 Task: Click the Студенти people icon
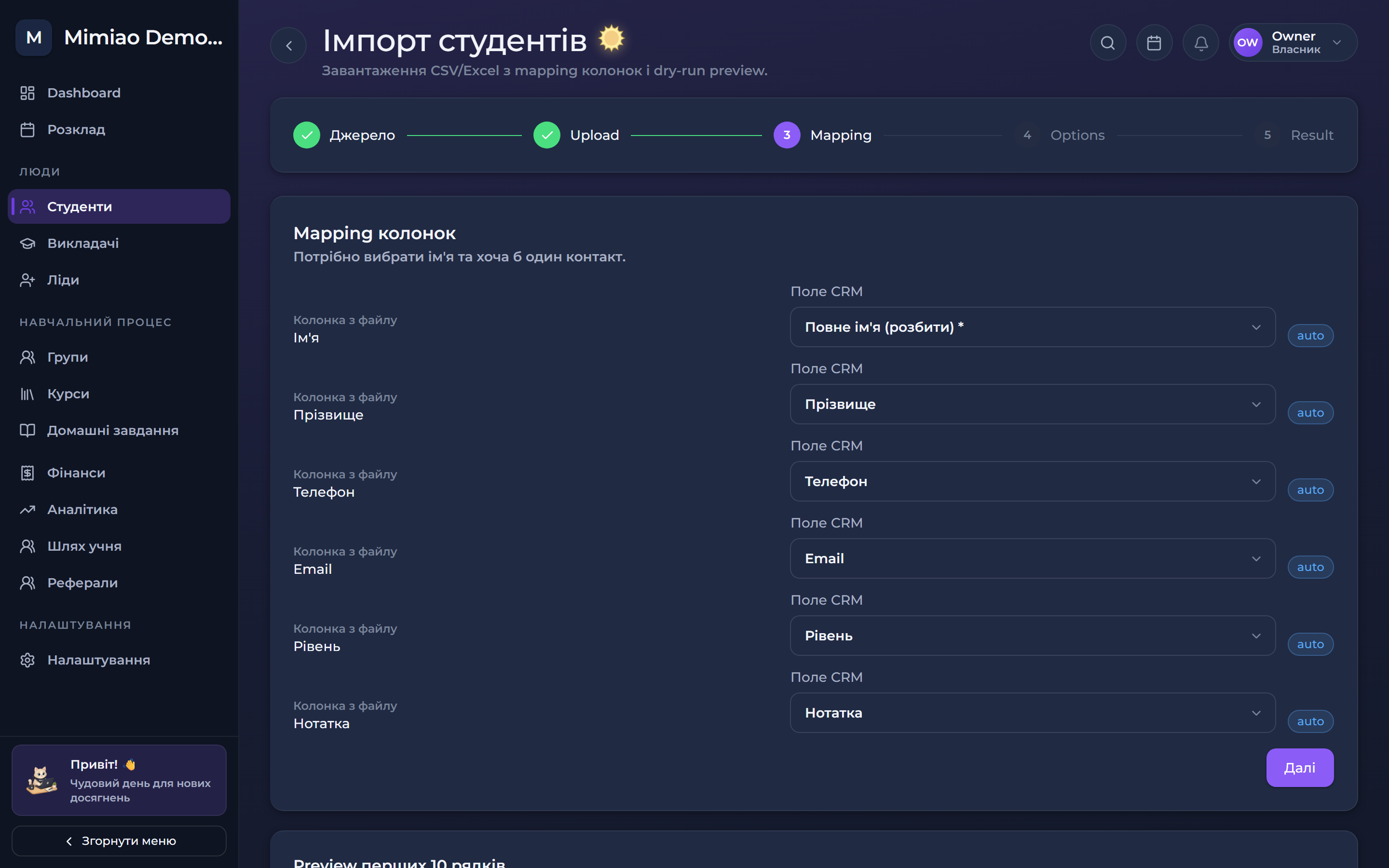27,207
